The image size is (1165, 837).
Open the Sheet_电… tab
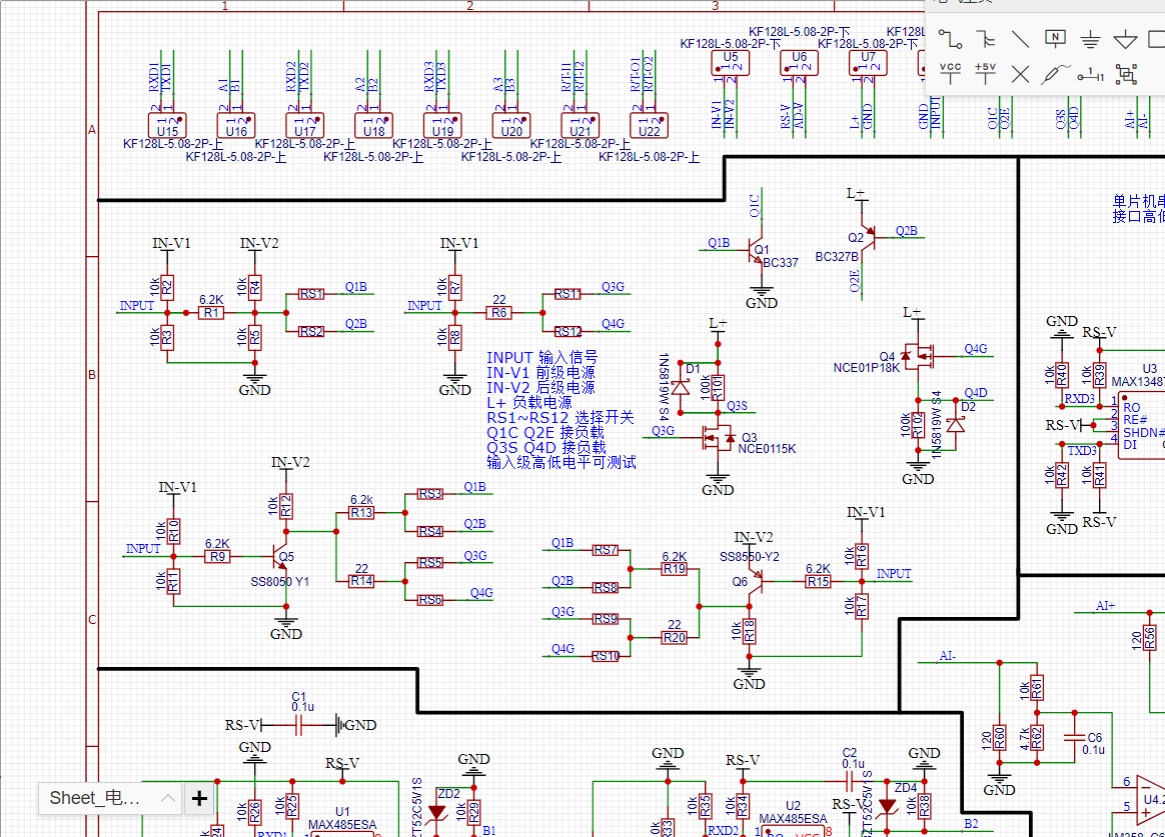[94, 798]
